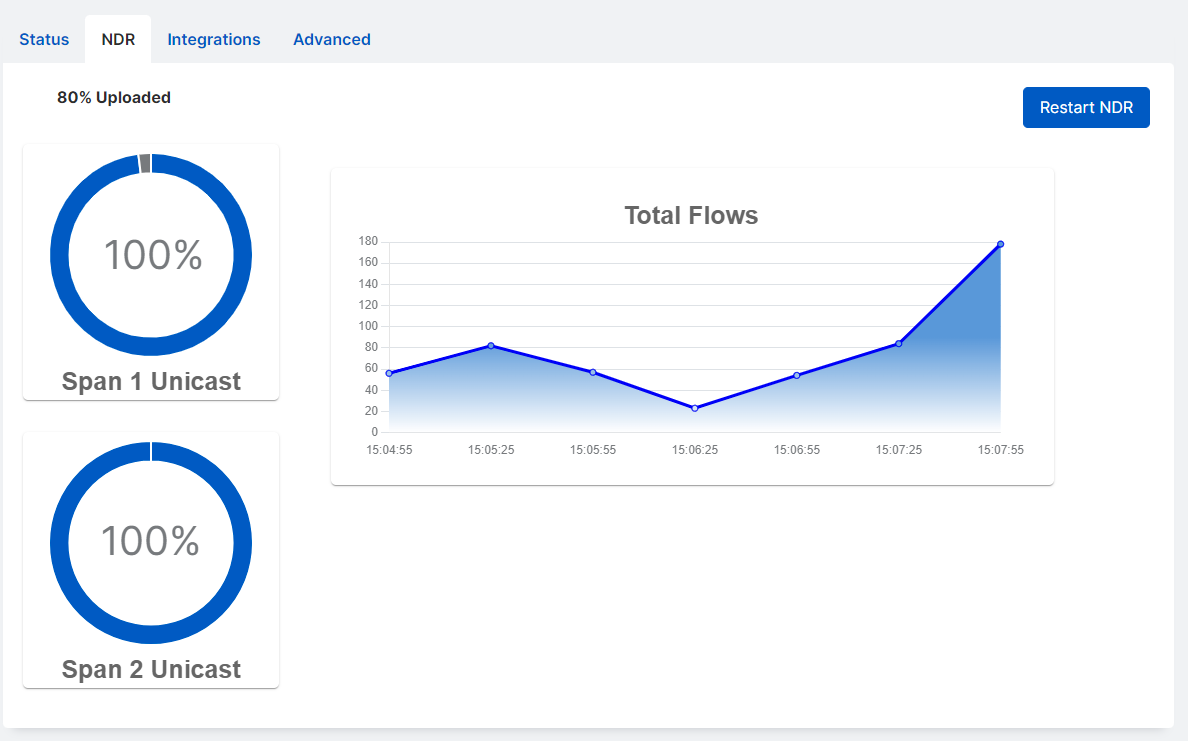Select the highest data point at 15:07:55
The image size is (1188, 741).
(x=1000, y=242)
